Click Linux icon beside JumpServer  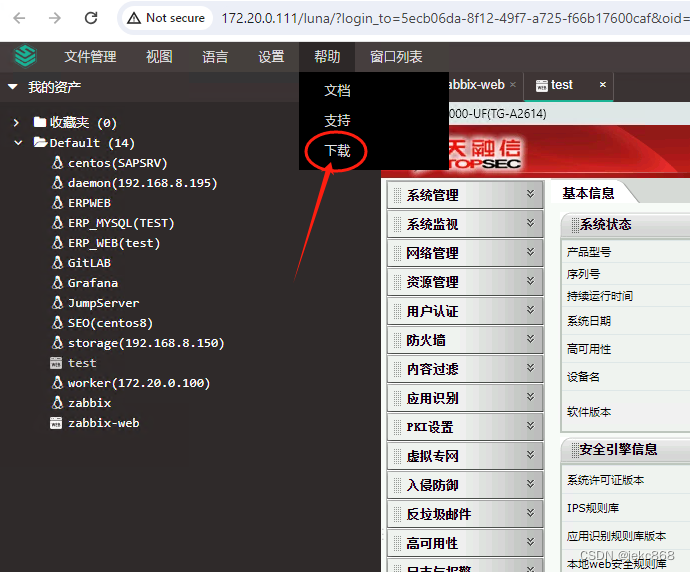[x=57, y=302]
